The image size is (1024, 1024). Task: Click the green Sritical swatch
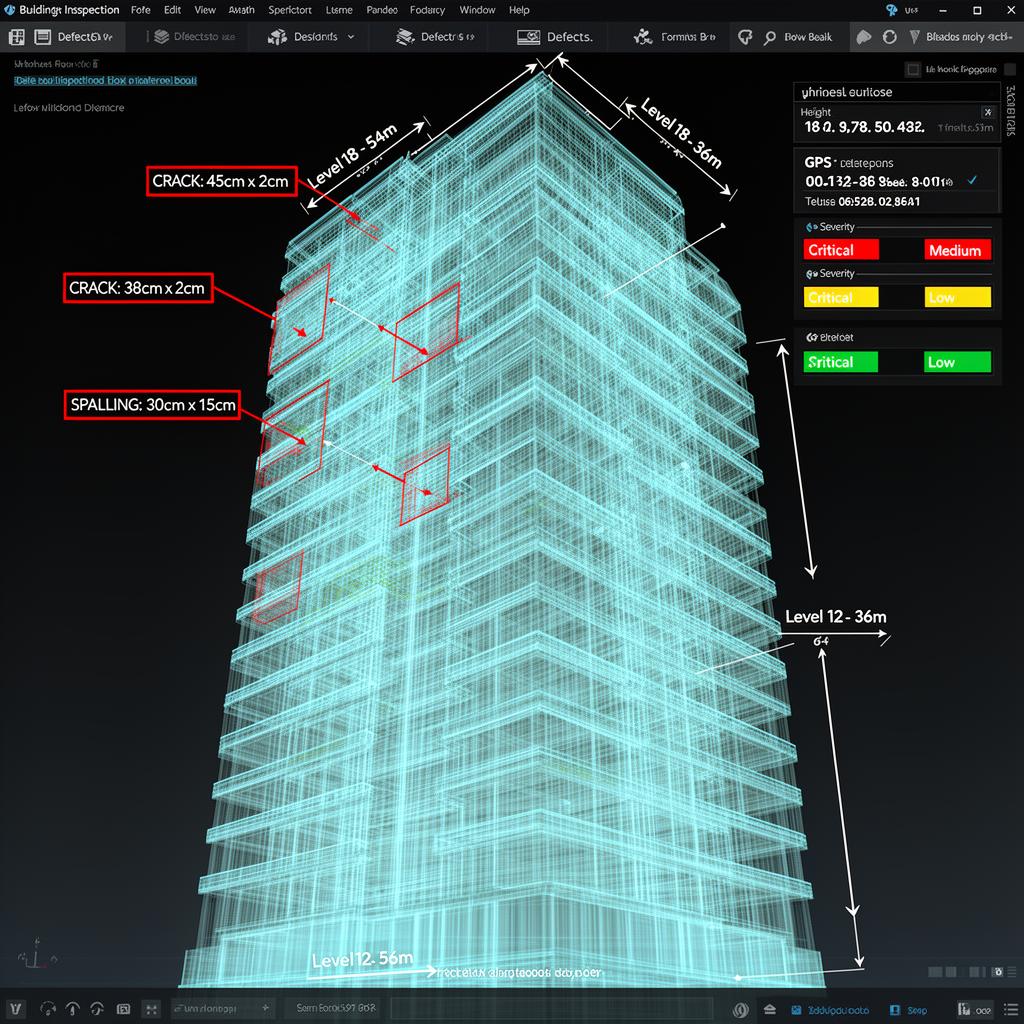[x=840, y=362]
